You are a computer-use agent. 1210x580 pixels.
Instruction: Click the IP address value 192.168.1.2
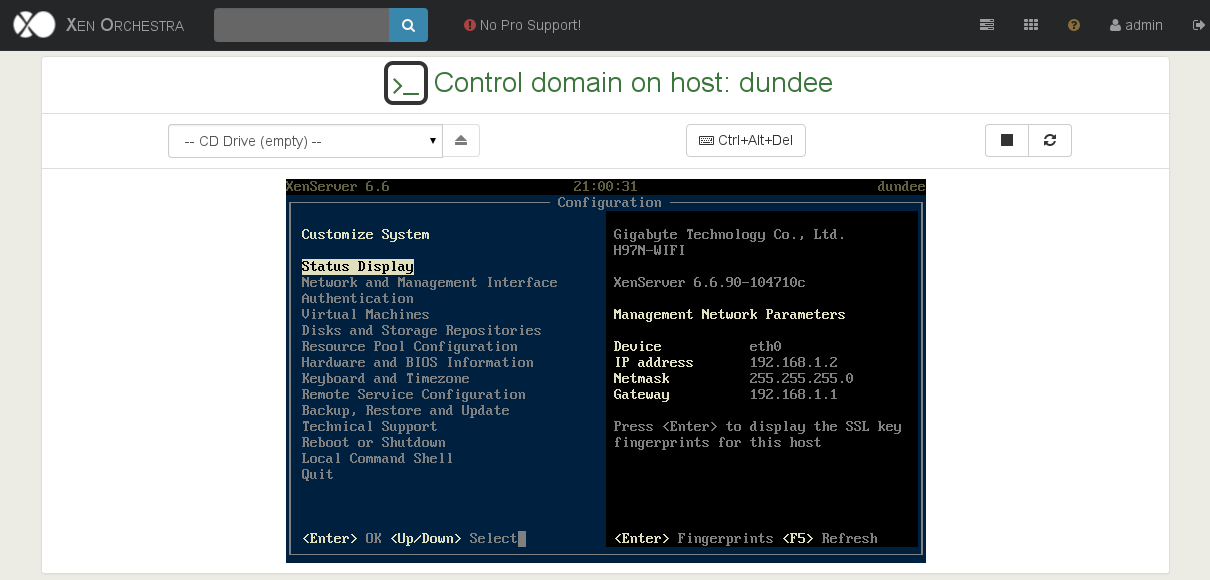point(794,363)
